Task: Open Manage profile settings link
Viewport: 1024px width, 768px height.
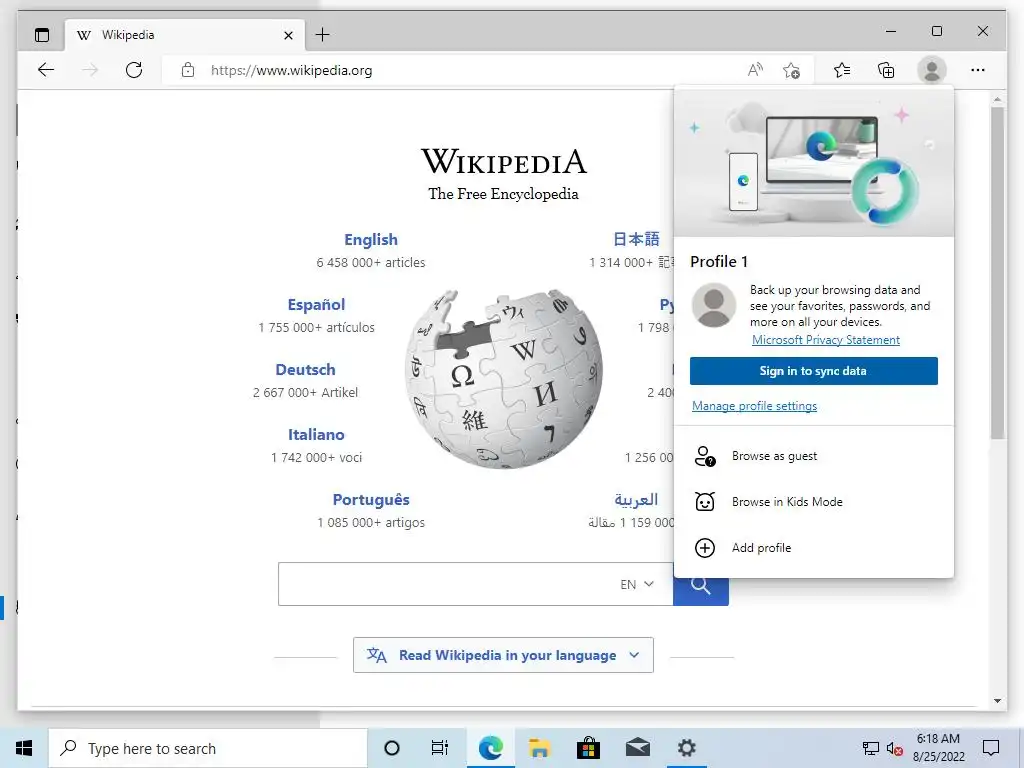Action: (x=754, y=406)
